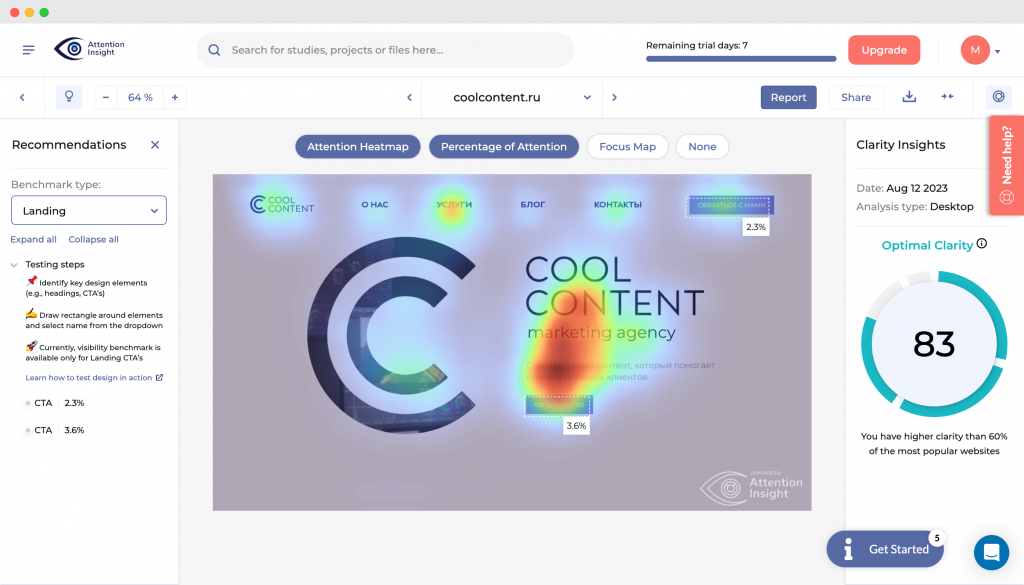Click Expand all link

[x=33, y=240]
